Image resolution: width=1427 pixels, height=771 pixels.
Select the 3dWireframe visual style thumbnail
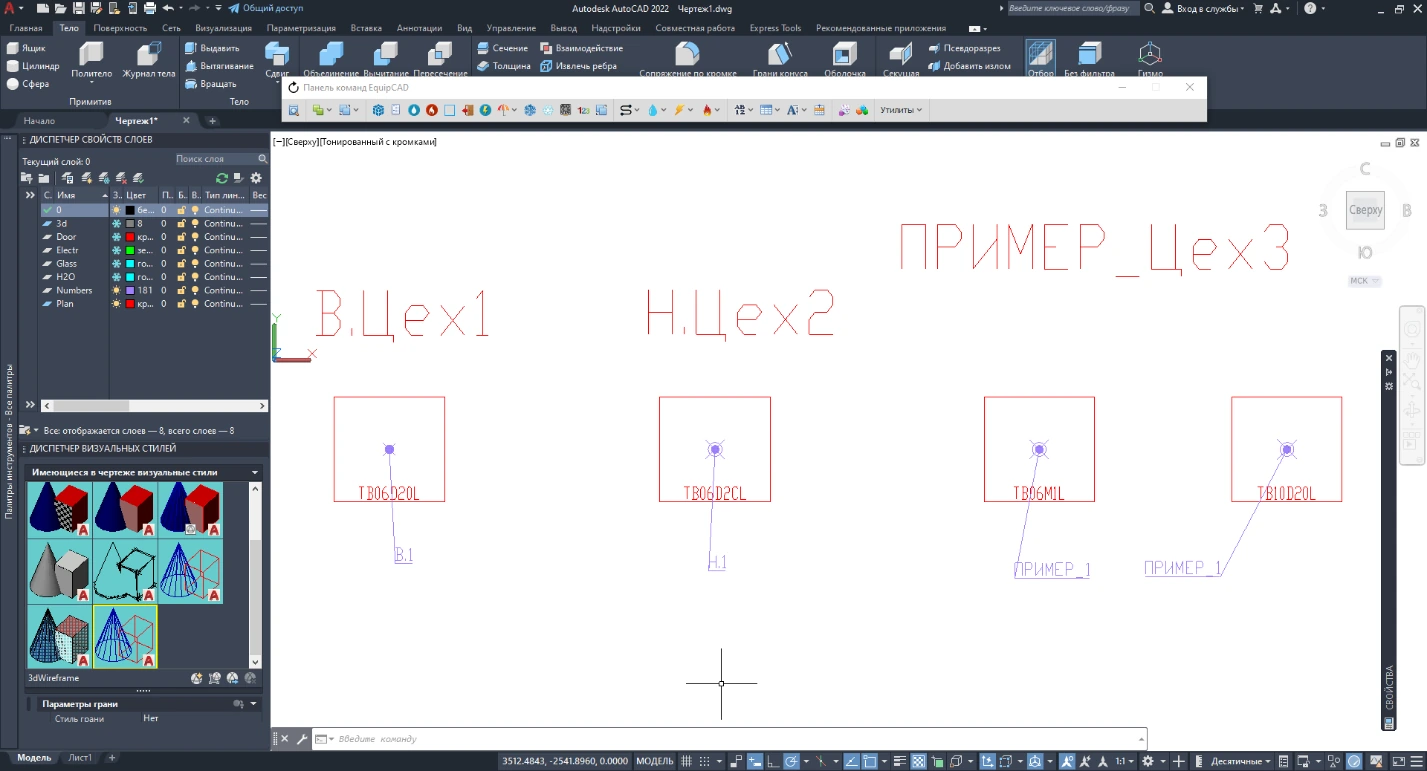(125, 636)
